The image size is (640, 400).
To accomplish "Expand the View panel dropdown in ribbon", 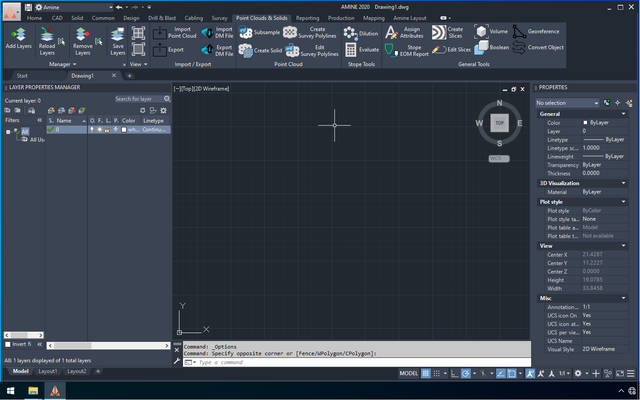I will (x=138, y=64).
